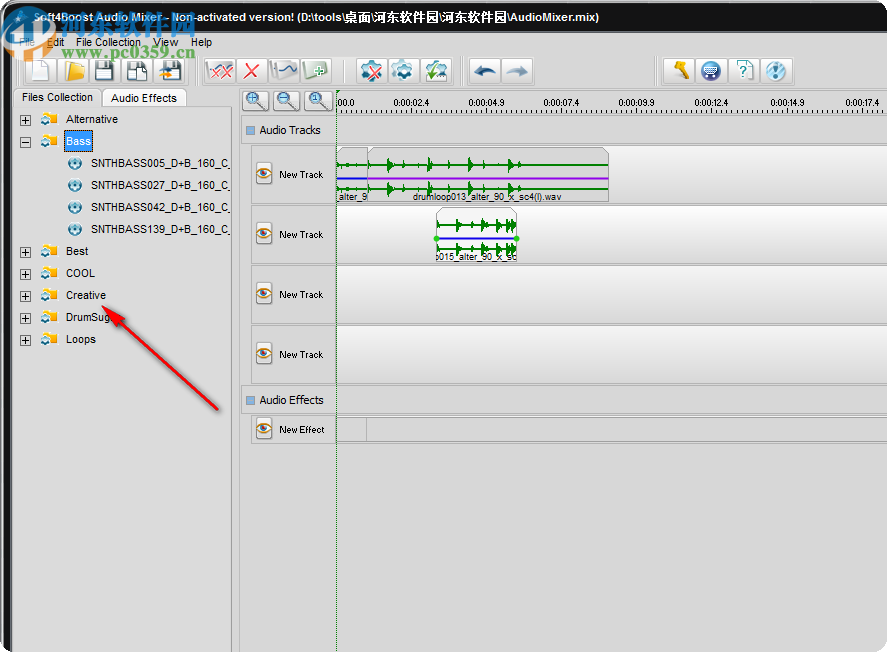This screenshot has width=887, height=652.
Task: Select the SNTHBASS139_D+B_160_C file
Action: (160, 230)
